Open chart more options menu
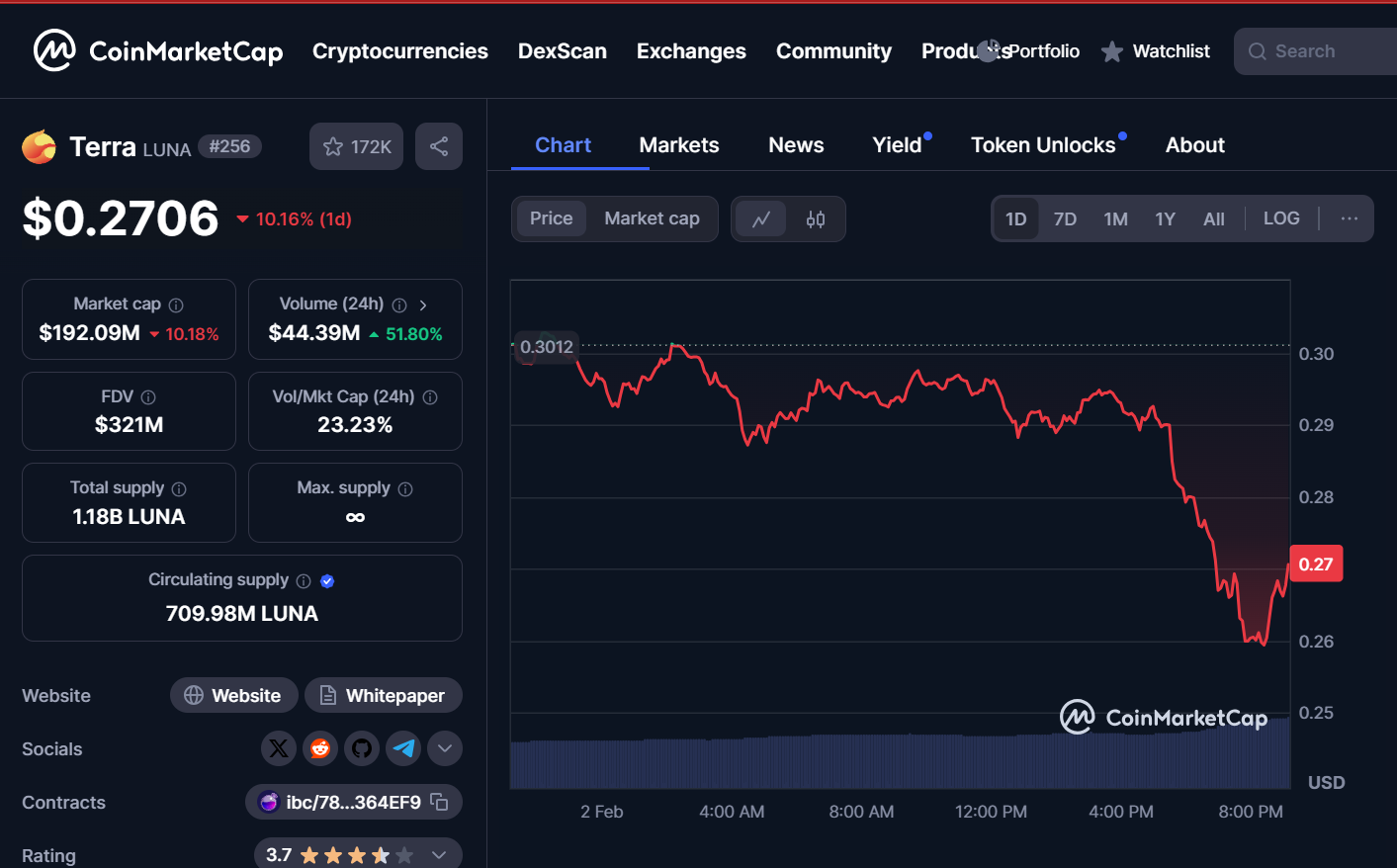1397x868 pixels. [x=1349, y=218]
